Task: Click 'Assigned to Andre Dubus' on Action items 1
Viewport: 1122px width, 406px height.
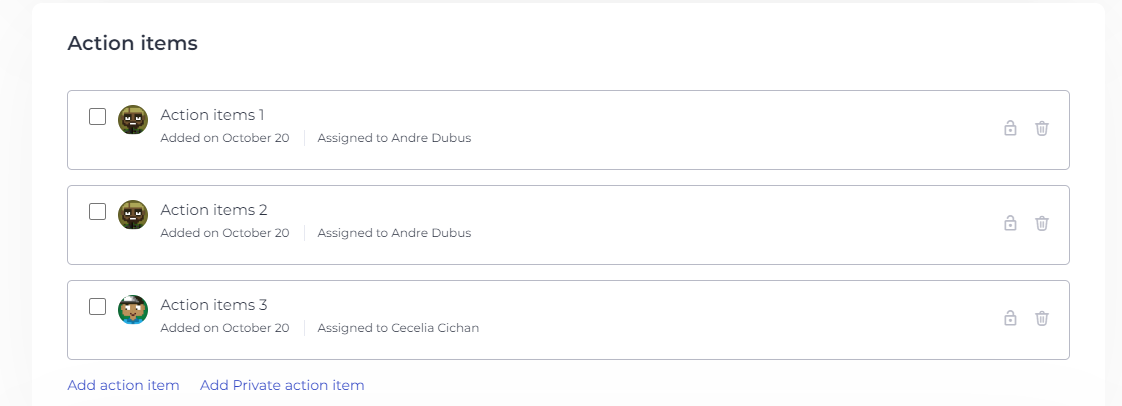Action: pyautogui.click(x=394, y=138)
